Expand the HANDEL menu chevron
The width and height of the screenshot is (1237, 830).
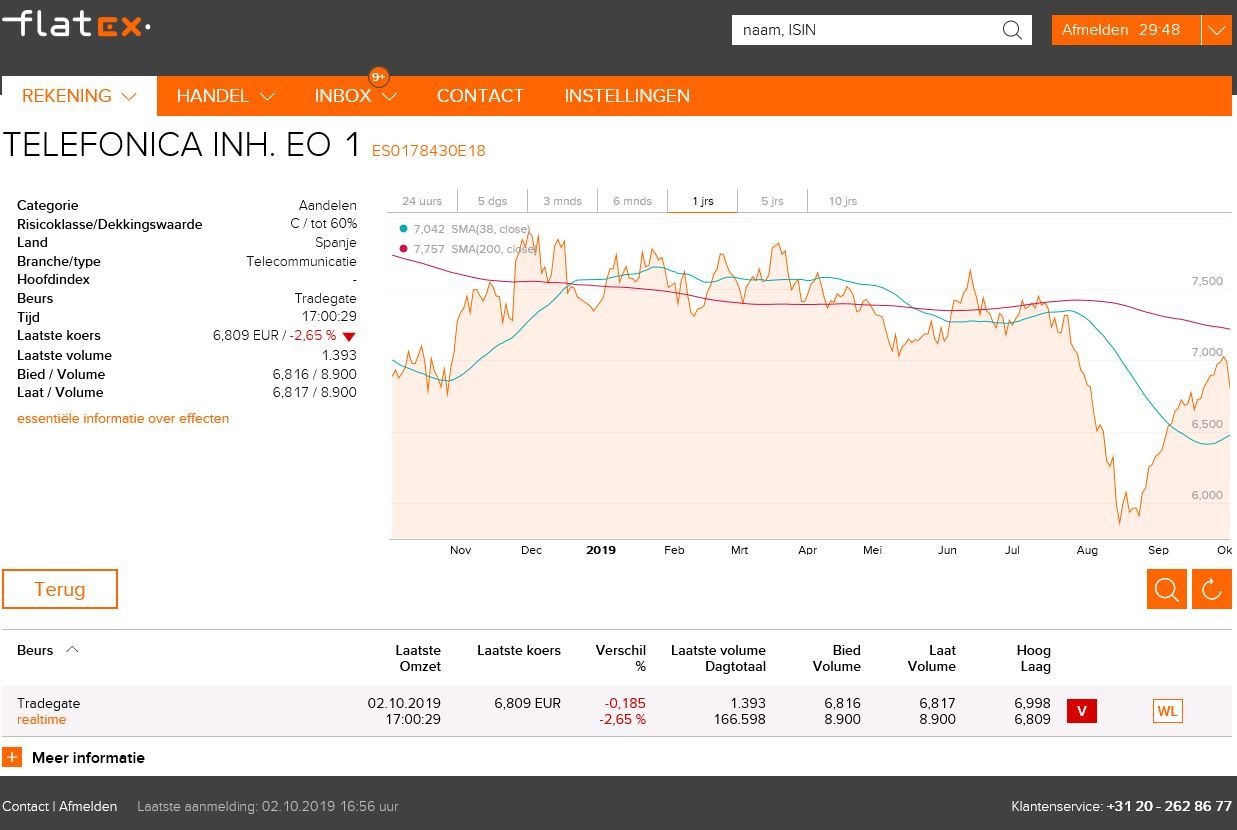click(267, 97)
